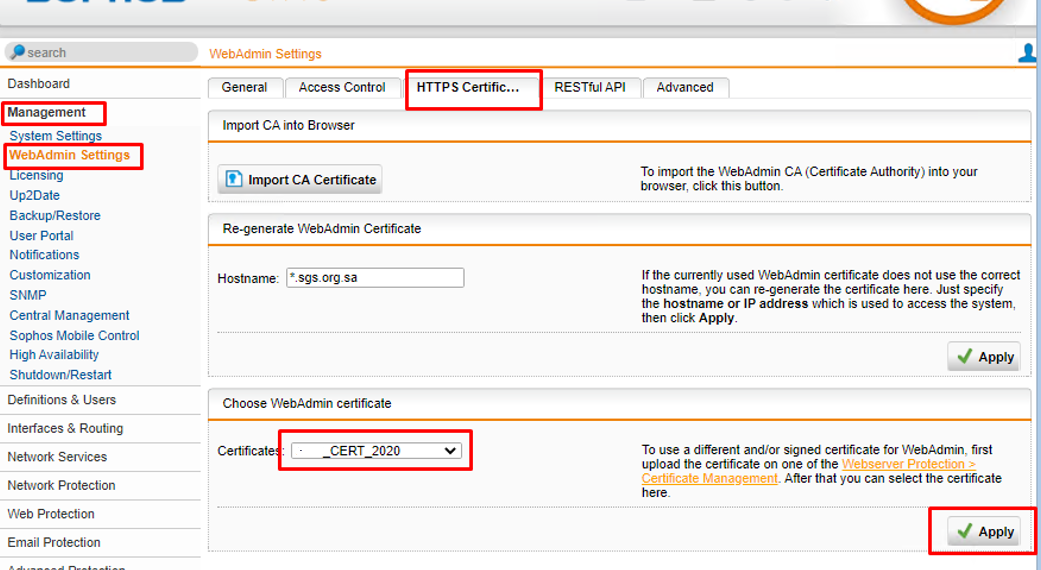Open High Availability page

click(54, 355)
